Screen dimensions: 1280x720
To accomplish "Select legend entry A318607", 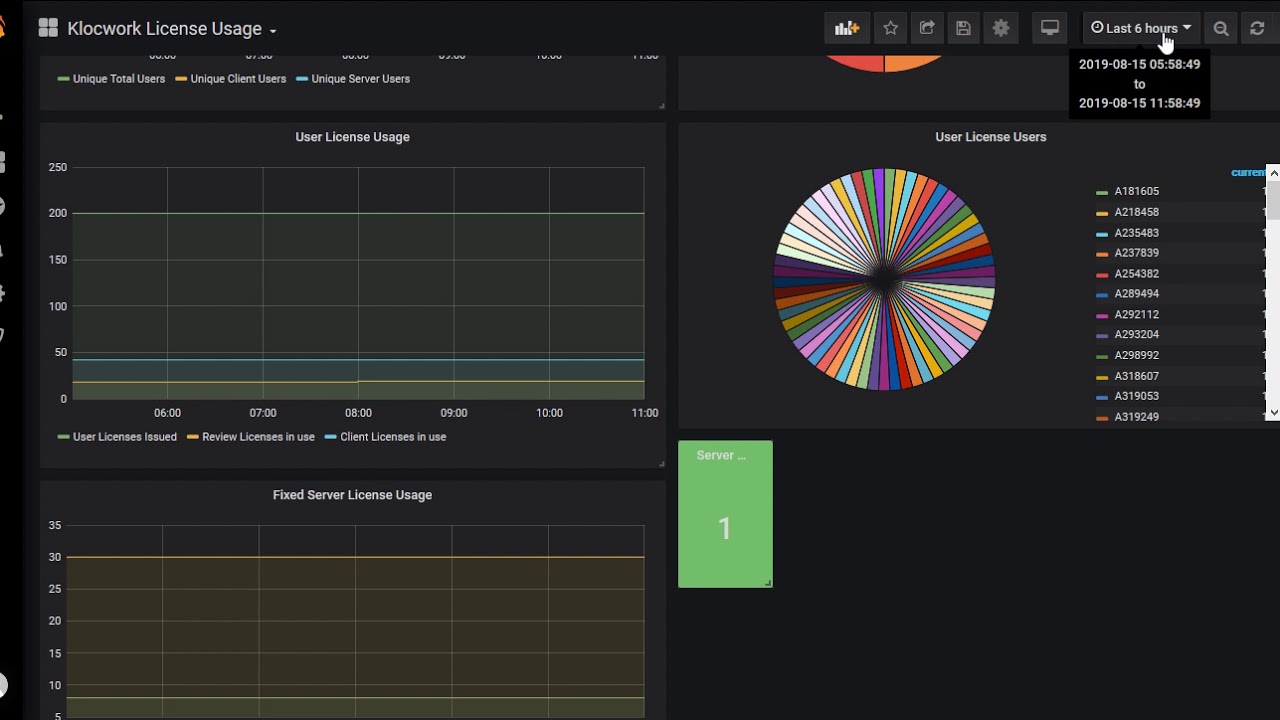I will [1136, 376].
